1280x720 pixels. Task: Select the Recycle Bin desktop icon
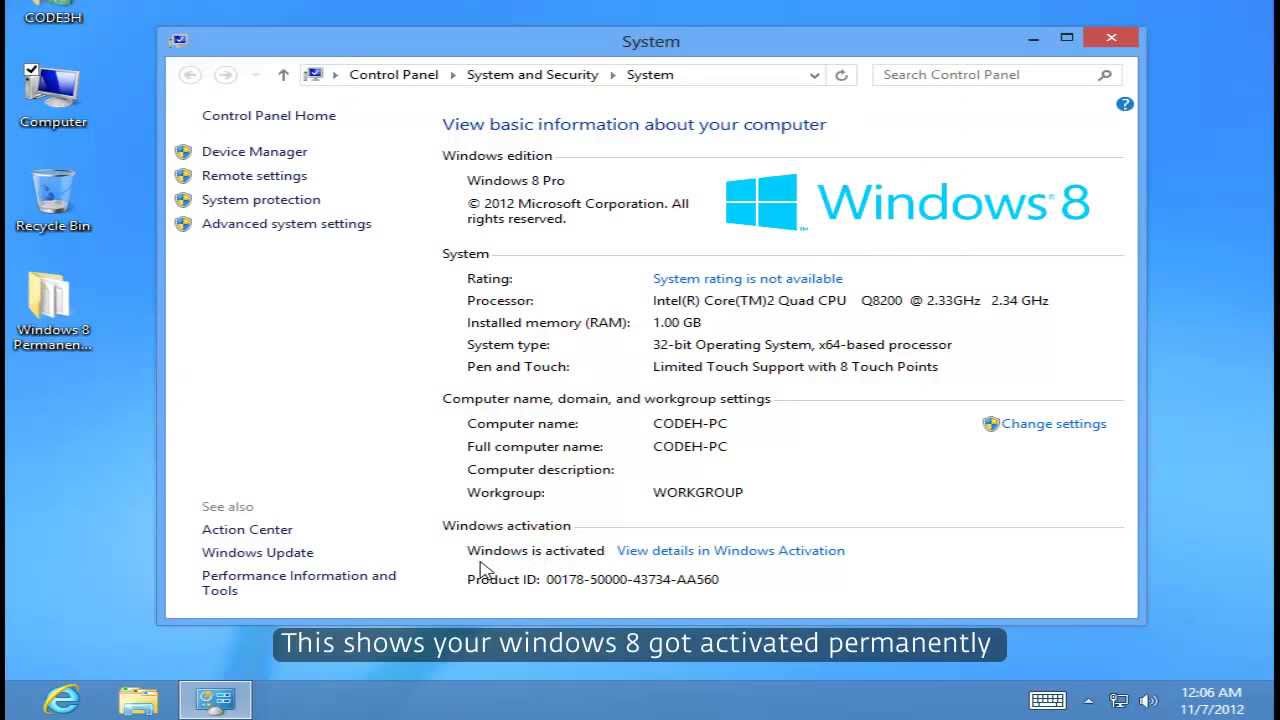coord(53,201)
